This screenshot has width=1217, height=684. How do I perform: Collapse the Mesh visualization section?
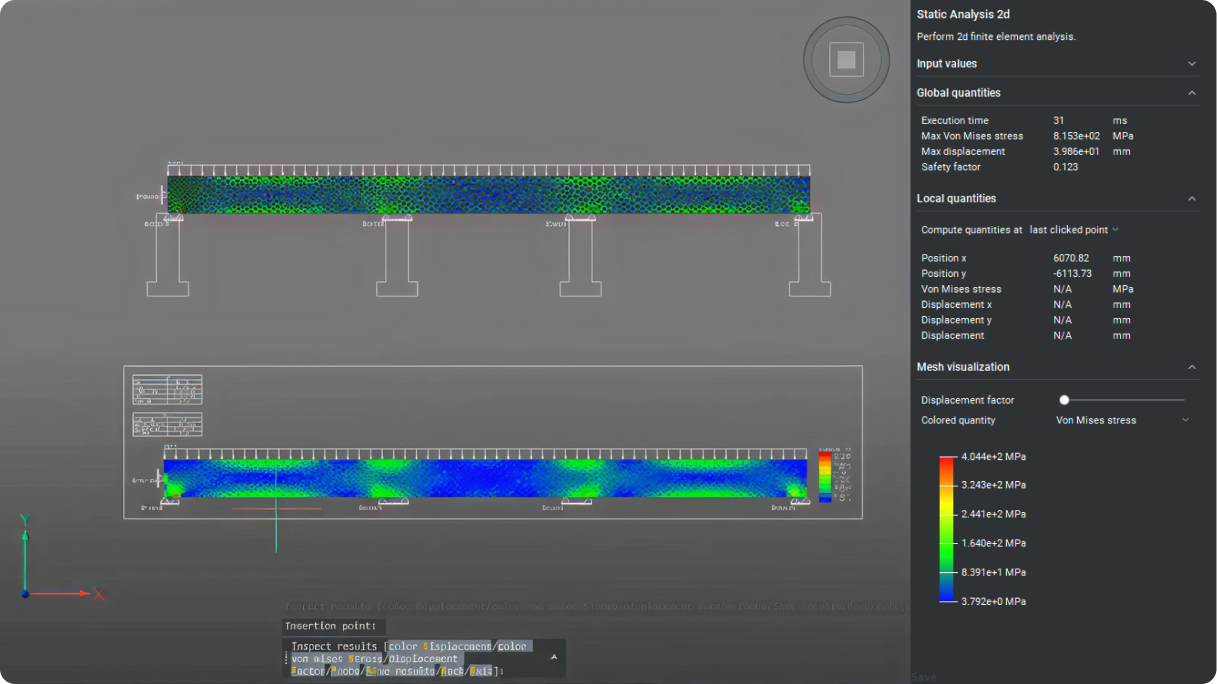pyautogui.click(x=1192, y=367)
